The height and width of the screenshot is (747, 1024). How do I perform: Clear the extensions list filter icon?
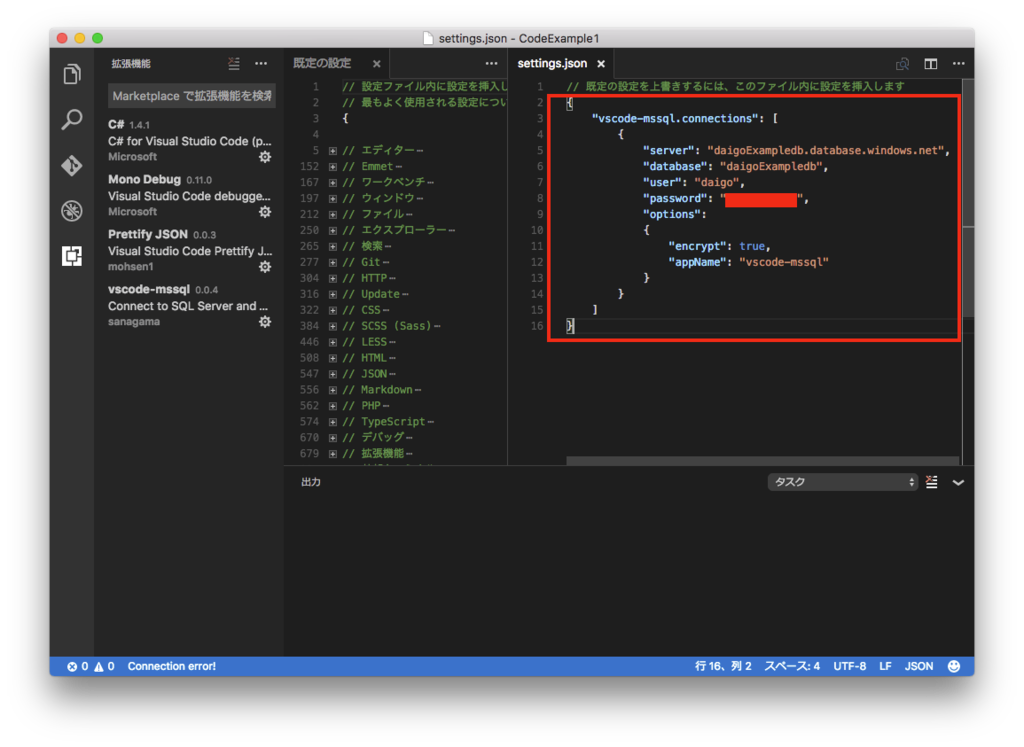[x=234, y=63]
